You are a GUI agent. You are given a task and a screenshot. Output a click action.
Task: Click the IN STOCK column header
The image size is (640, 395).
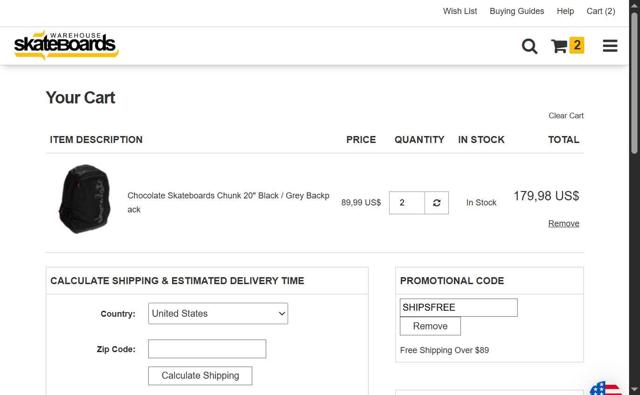[481, 140]
